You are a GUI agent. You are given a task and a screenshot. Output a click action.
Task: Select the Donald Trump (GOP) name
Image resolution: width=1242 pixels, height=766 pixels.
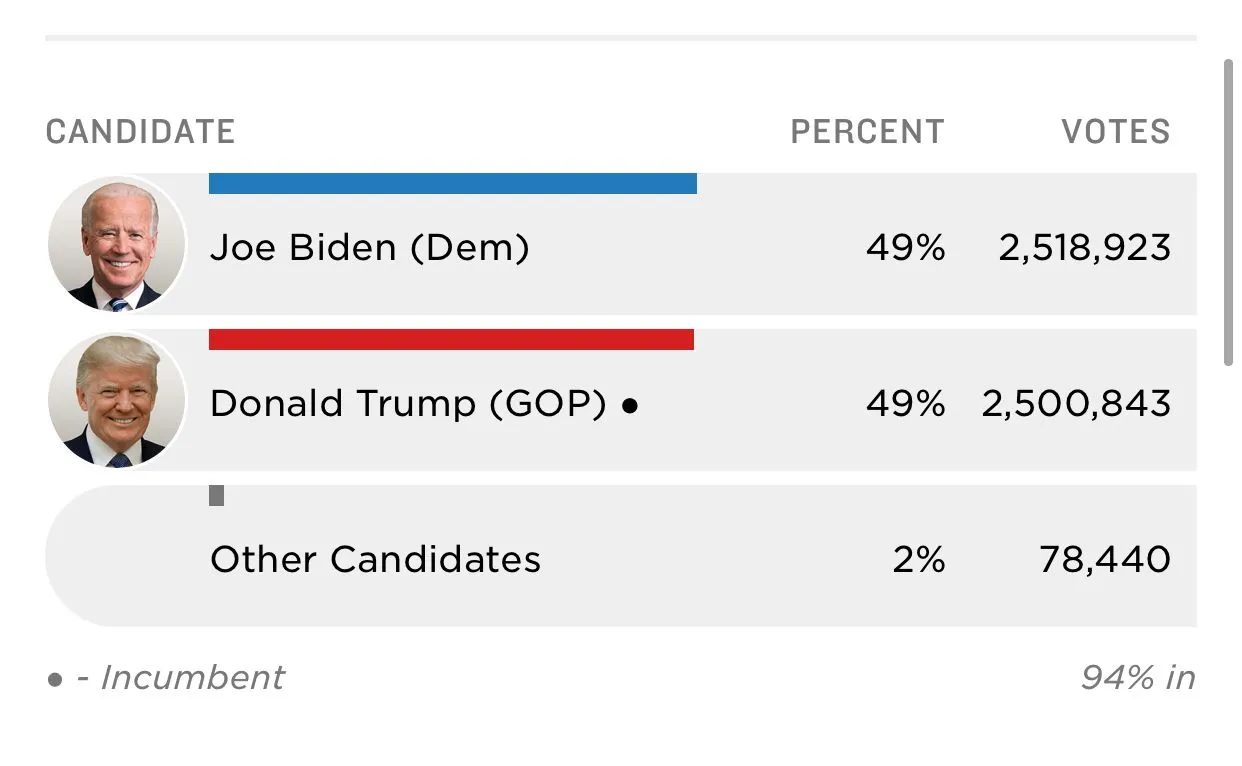tap(408, 403)
